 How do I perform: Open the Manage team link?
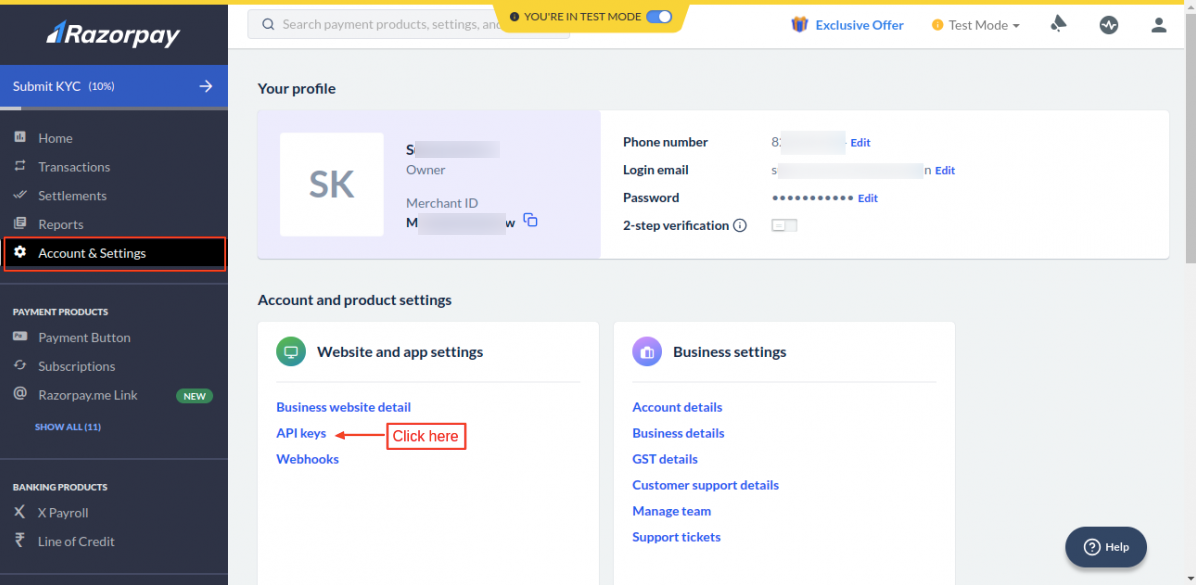pyautogui.click(x=671, y=511)
